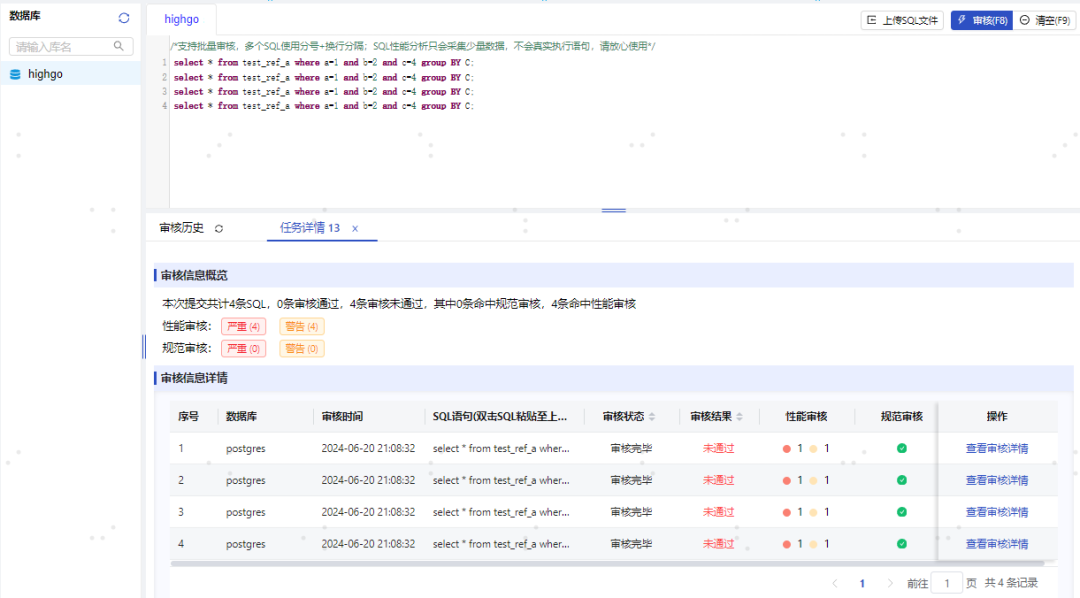1080x598 pixels.
Task: Click the 未通过 result in row 2
Action: 718,480
